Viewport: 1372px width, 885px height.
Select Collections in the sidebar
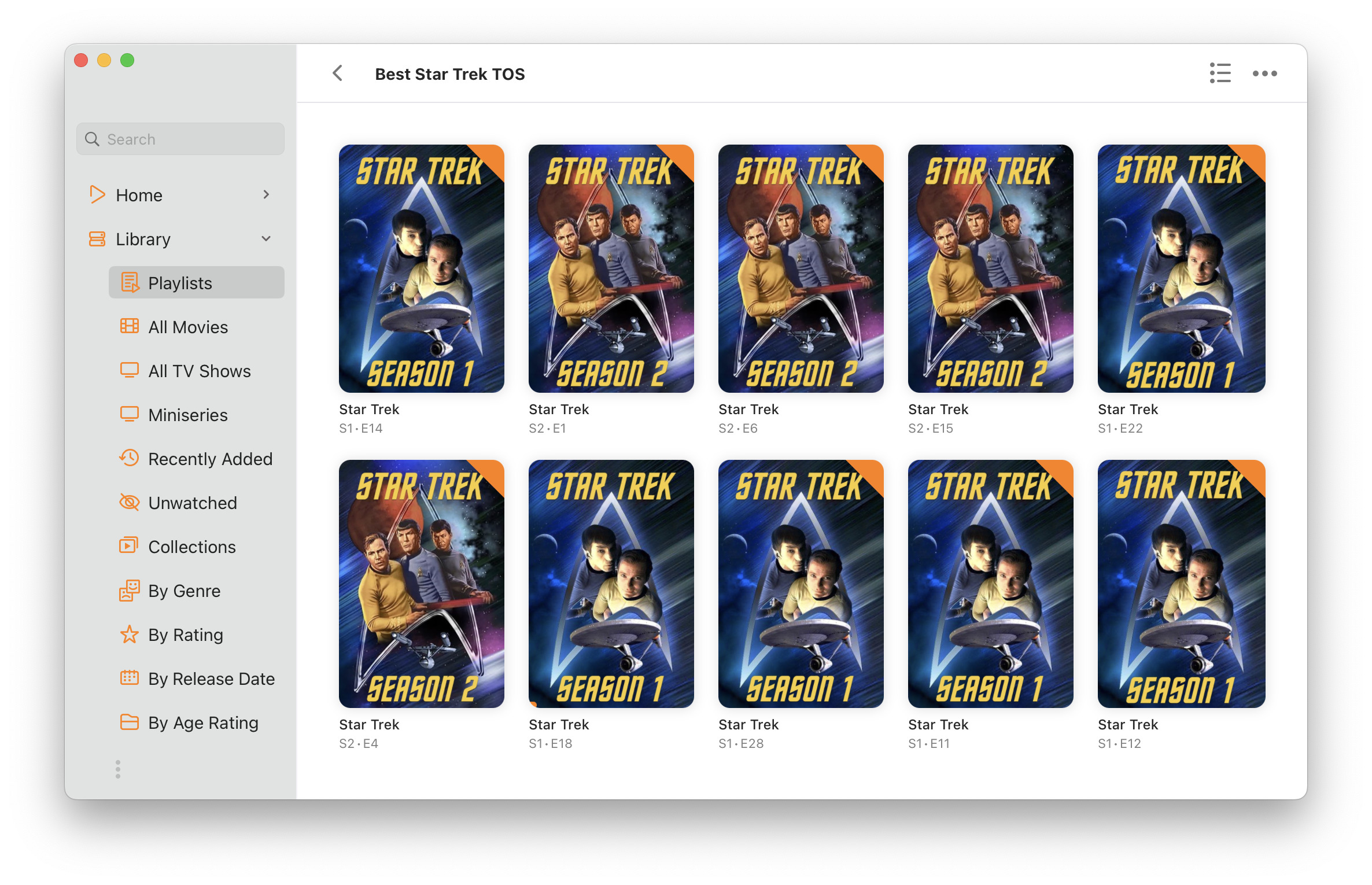click(191, 547)
